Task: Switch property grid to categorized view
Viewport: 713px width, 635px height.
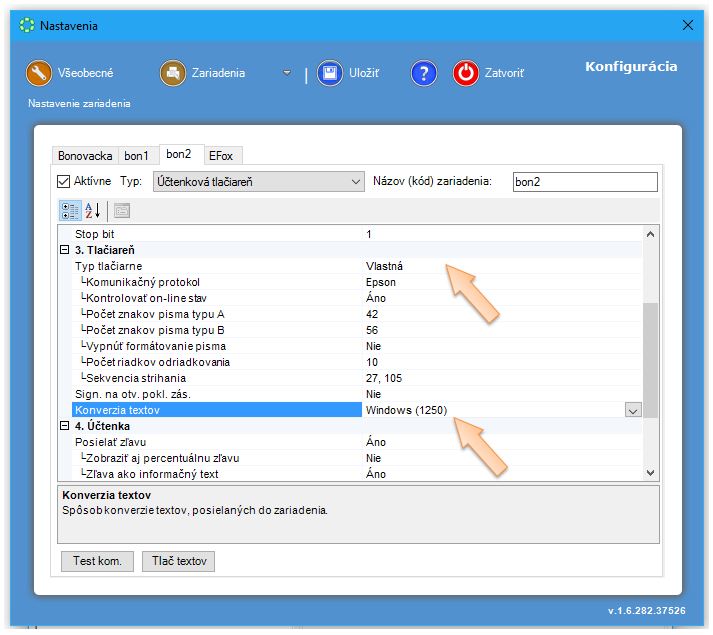Action: 70,211
